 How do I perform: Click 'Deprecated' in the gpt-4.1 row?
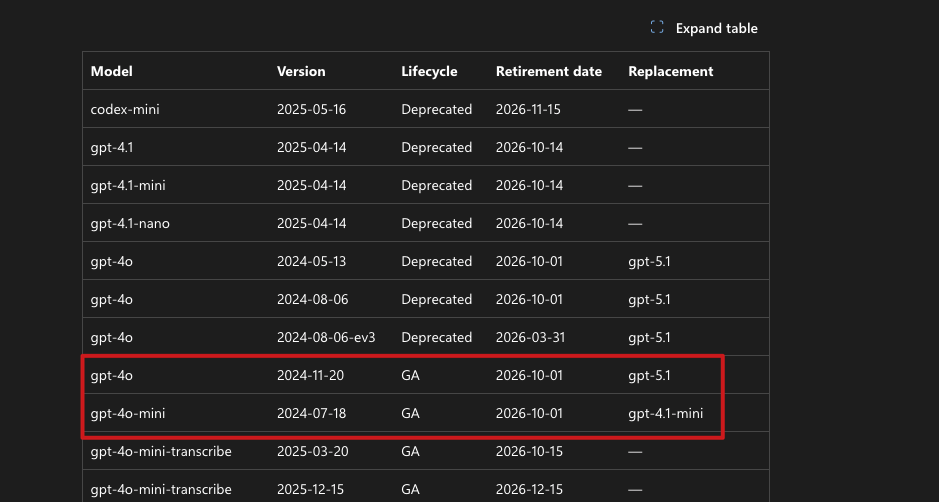click(x=437, y=147)
